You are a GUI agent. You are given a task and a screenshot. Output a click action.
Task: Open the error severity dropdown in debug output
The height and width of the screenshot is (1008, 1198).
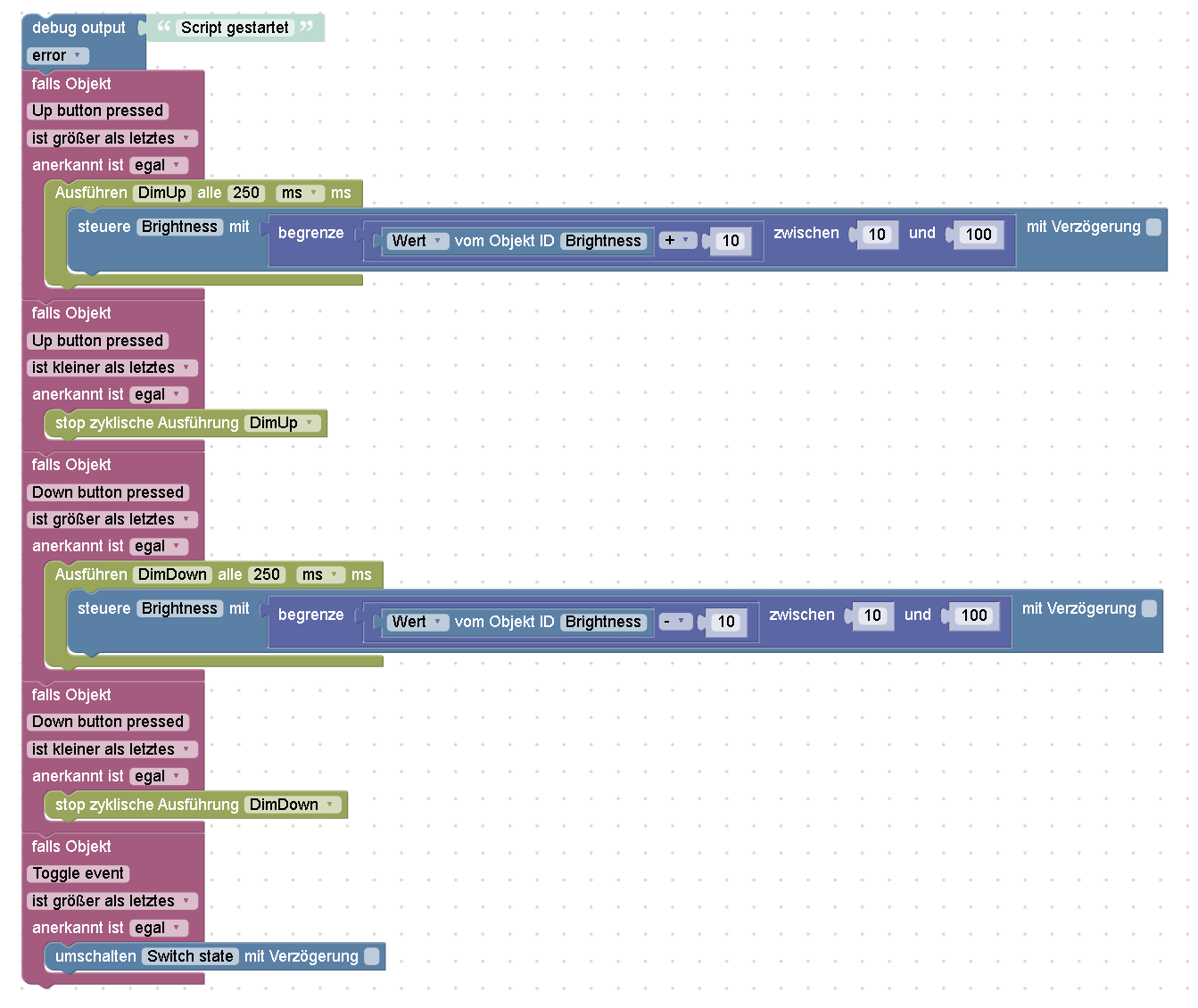[58, 55]
